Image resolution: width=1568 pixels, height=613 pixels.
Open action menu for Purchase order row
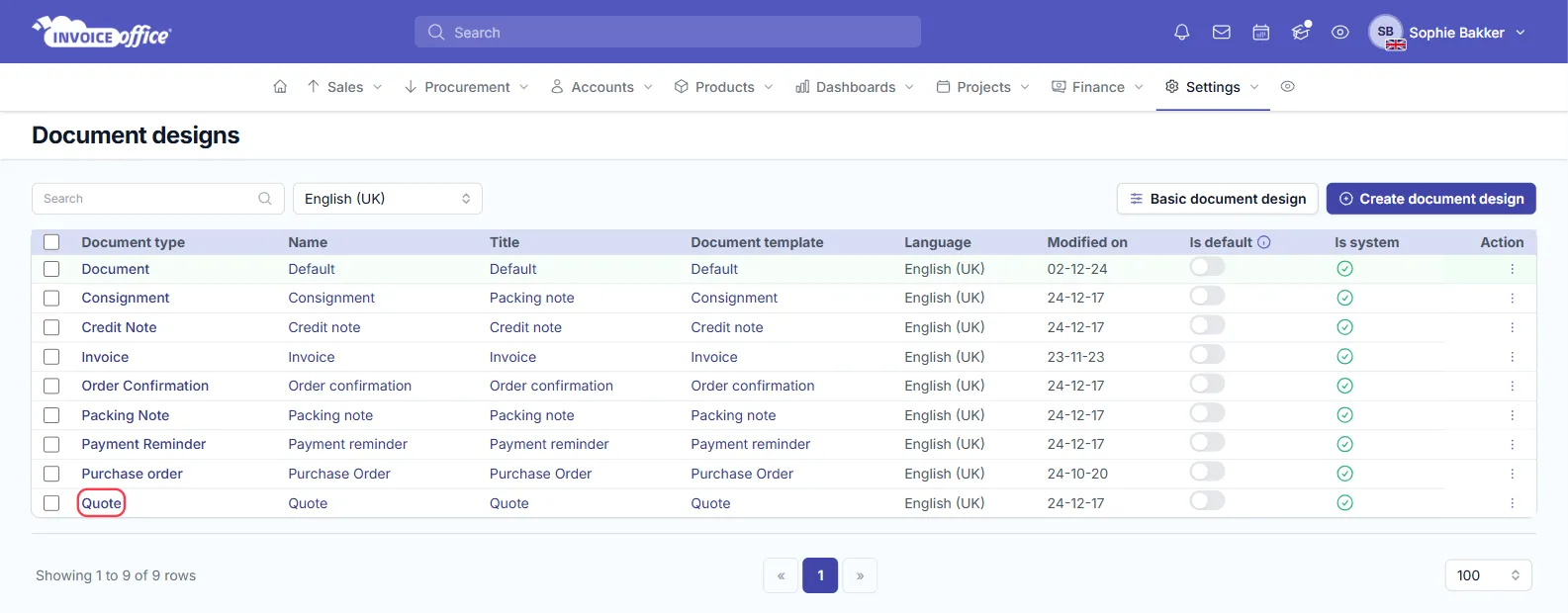point(1512,474)
